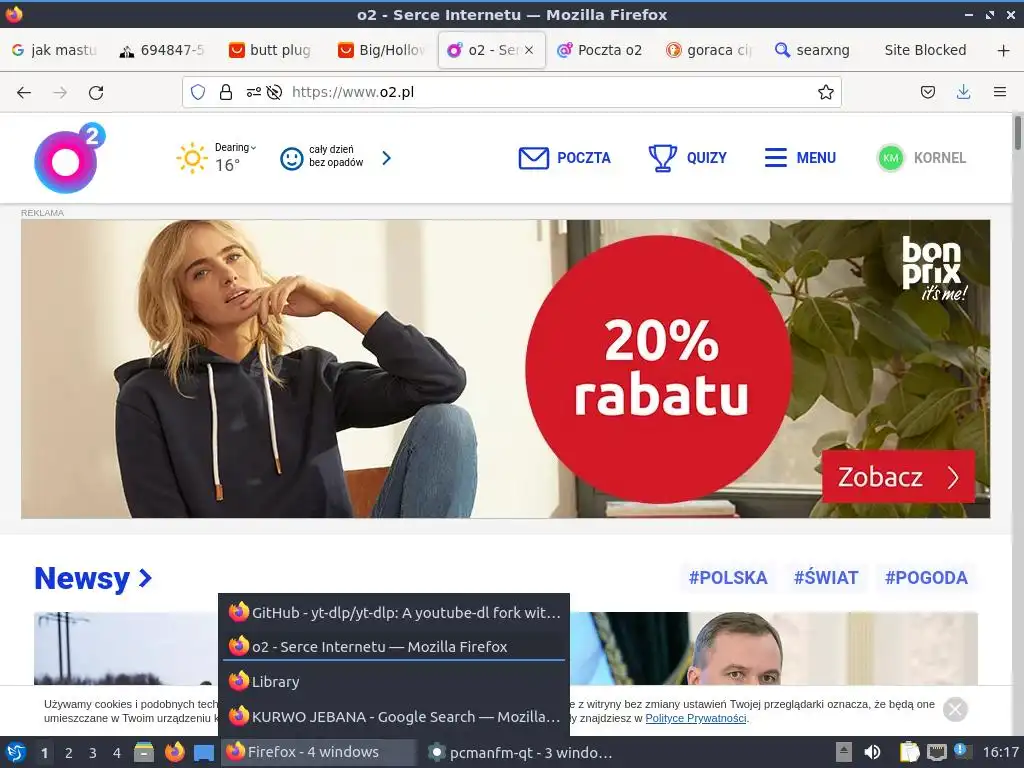Click the POCZTA label in the header
The width and height of the screenshot is (1024, 768).
click(584, 158)
